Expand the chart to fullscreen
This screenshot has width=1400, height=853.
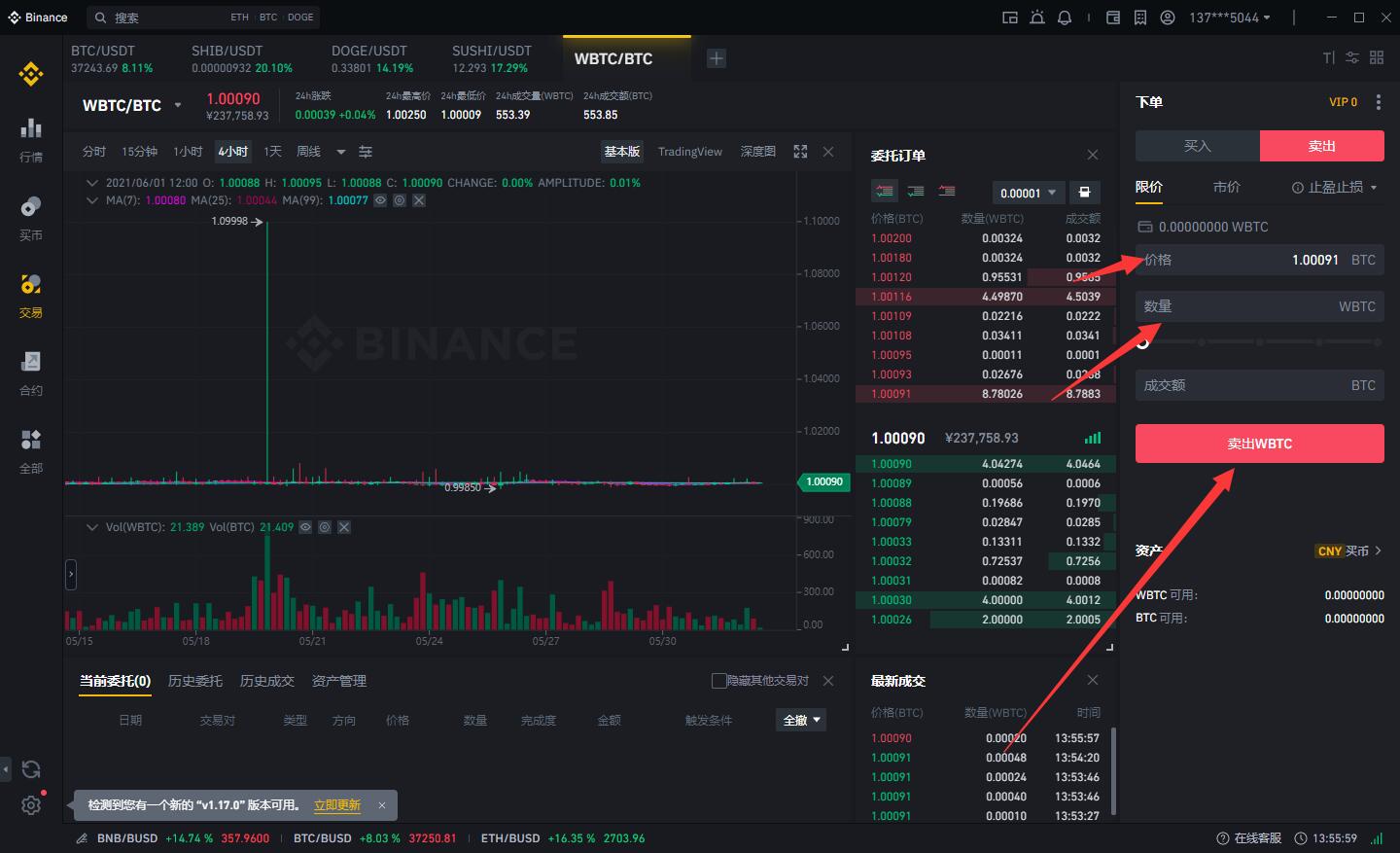coord(800,152)
